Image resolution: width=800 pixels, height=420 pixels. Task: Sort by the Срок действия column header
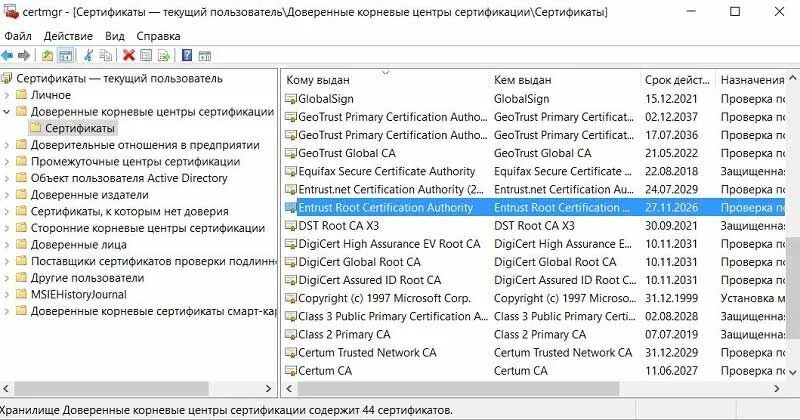tap(678, 80)
